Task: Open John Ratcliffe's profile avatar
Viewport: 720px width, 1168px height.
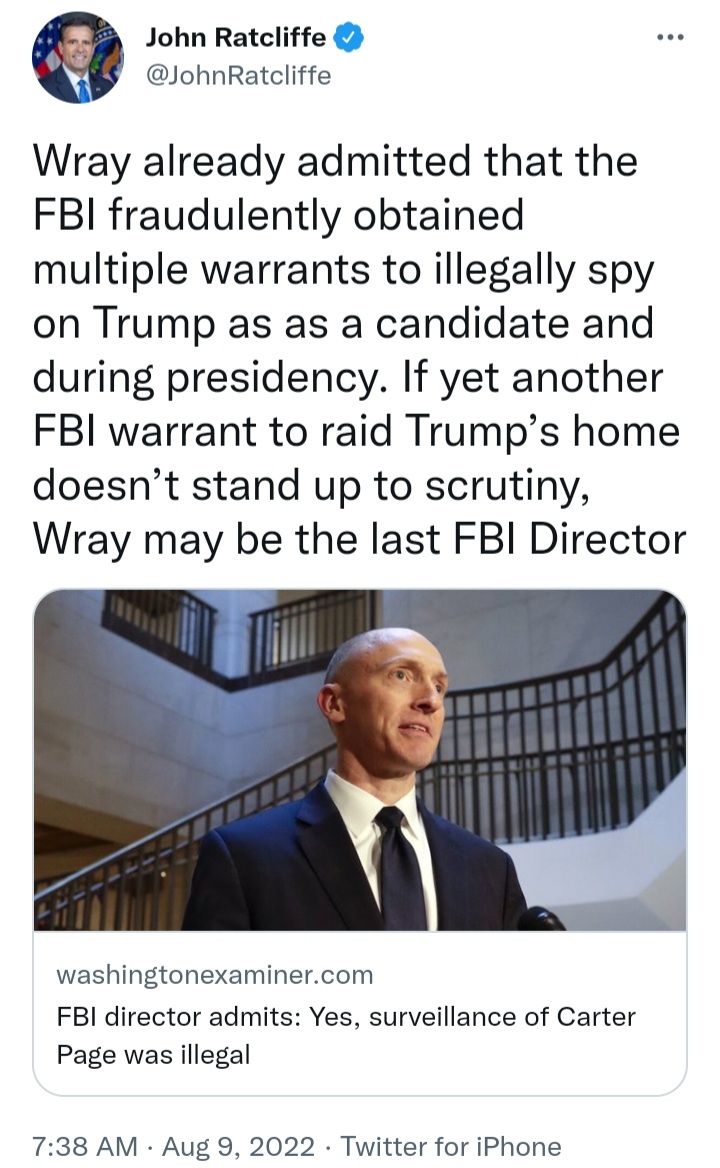Action: pyautogui.click(x=77, y=57)
